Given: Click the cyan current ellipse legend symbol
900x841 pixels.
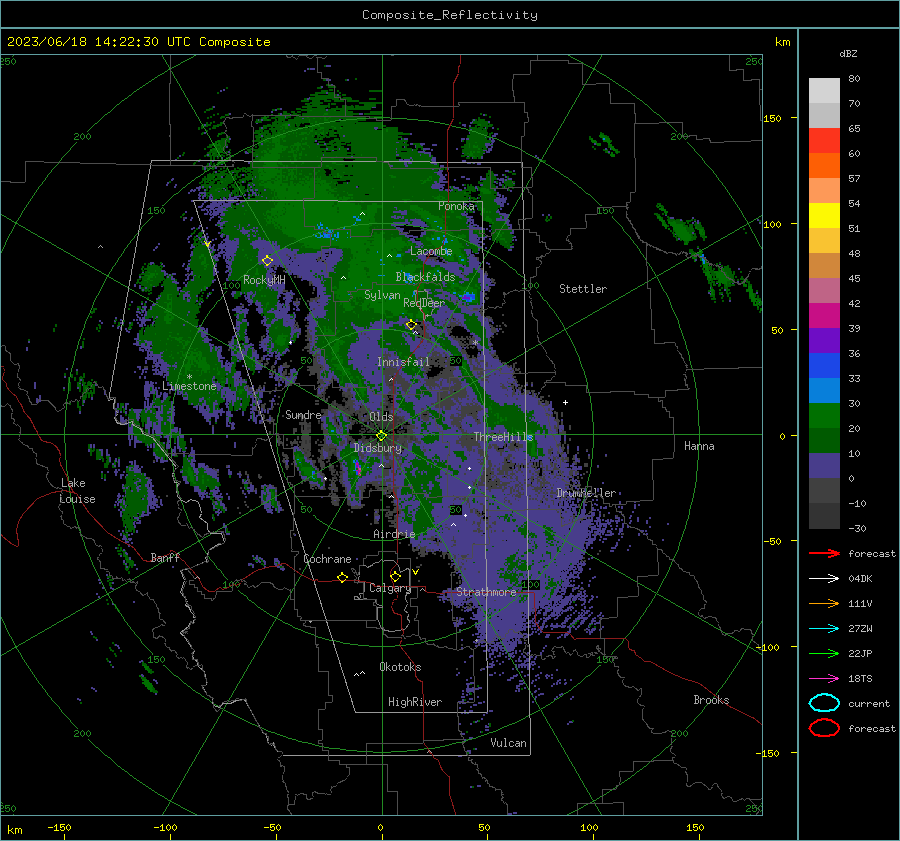Looking at the screenshot, I should [x=824, y=703].
